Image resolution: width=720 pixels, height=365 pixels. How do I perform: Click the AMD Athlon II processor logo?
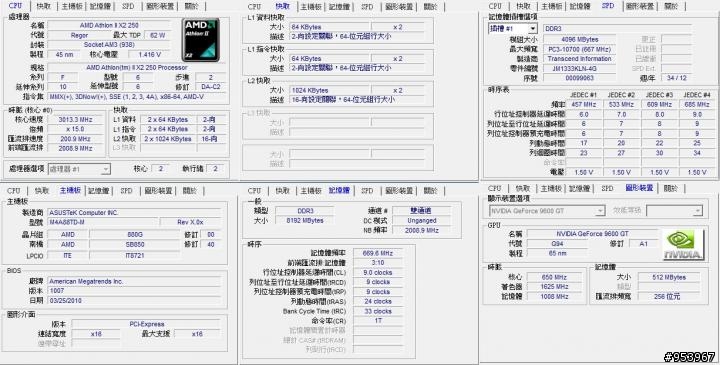(x=201, y=39)
